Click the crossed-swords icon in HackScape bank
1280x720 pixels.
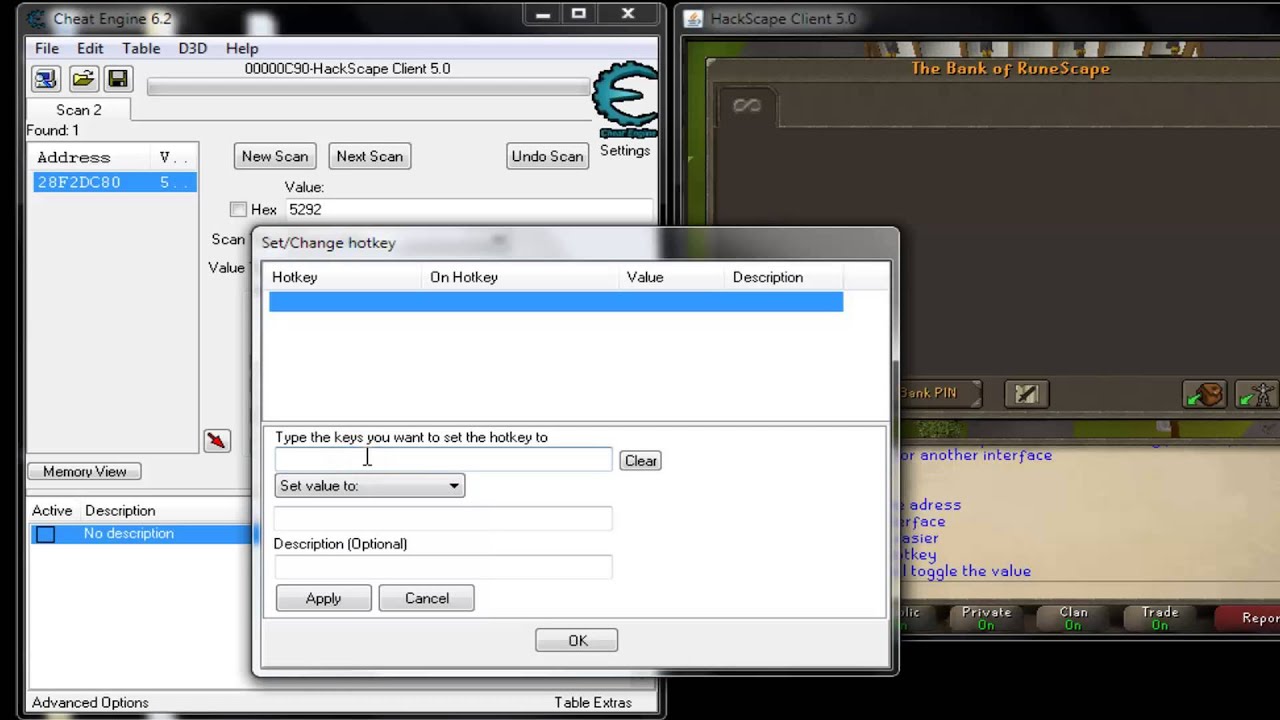(x=1026, y=394)
